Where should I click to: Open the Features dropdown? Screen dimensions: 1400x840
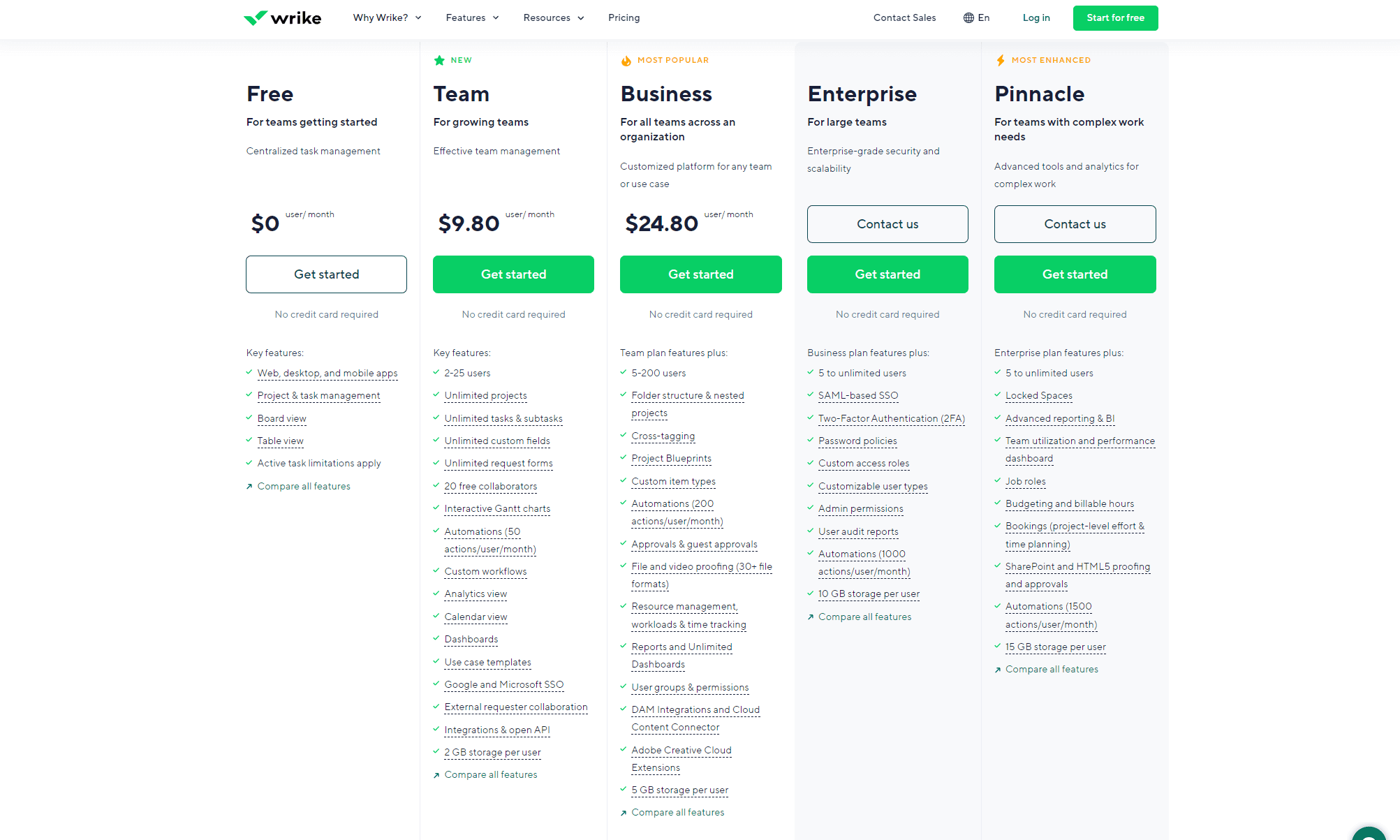(x=472, y=17)
